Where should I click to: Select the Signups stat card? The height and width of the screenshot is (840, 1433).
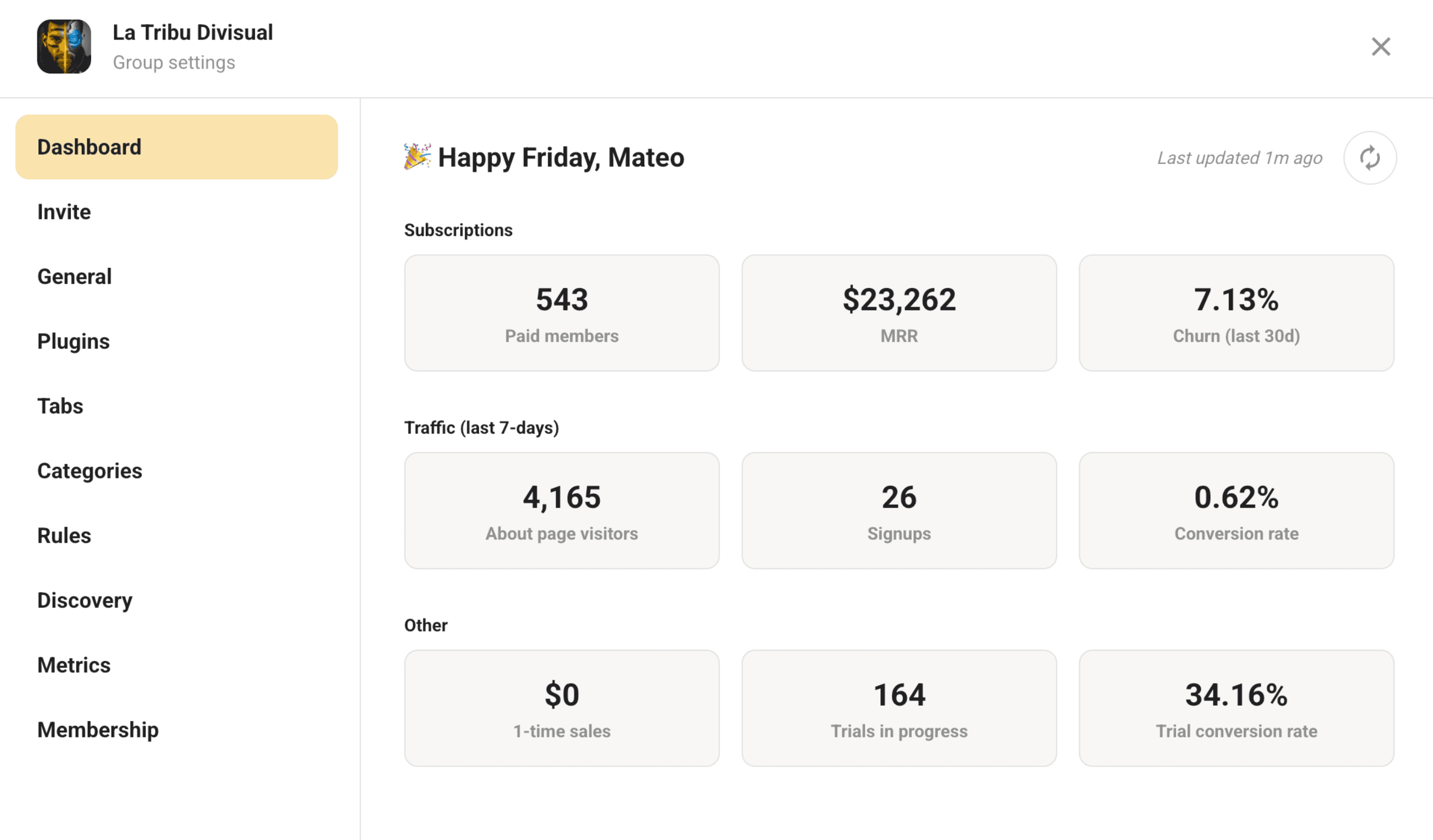(x=898, y=511)
